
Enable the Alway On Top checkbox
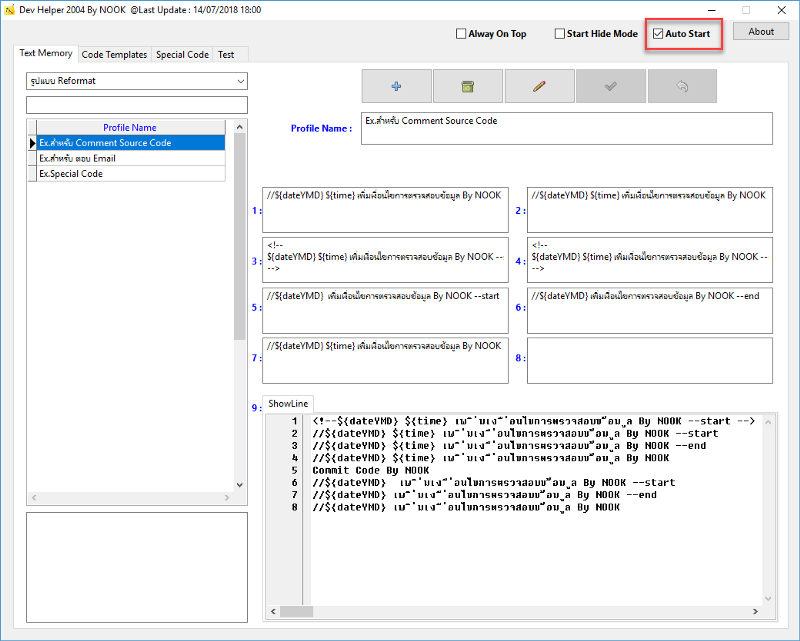click(x=460, y=34)
